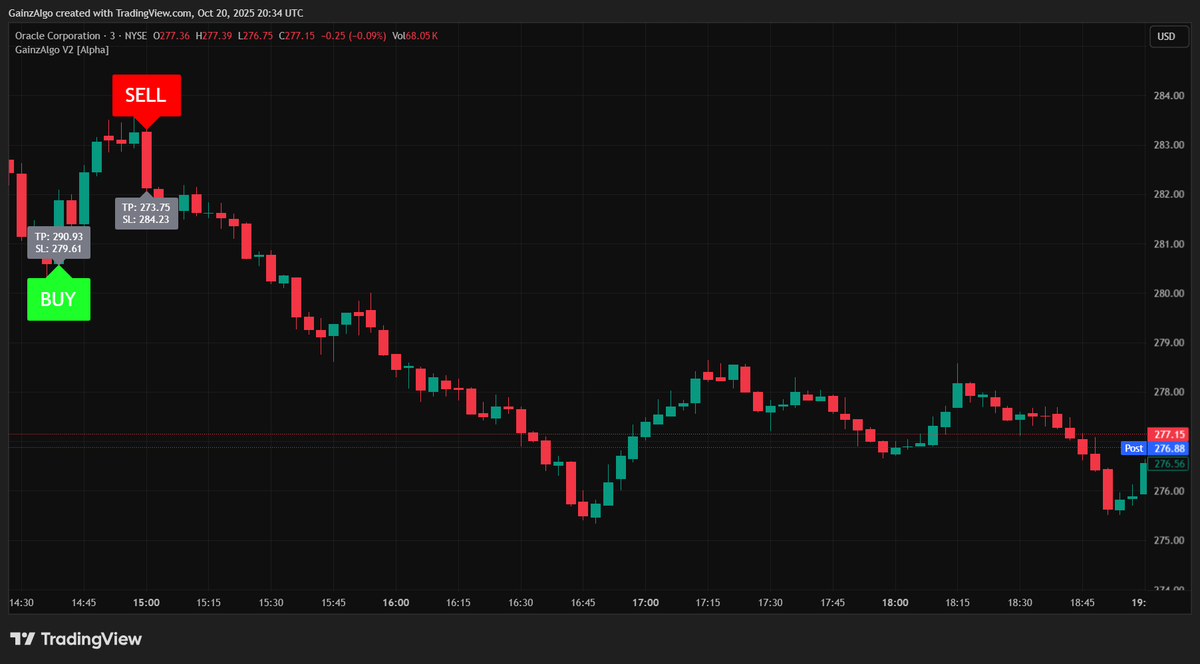Screen dimensions: 1200x664
Task: Click the 282.00 price axis label
Action: pyautogui.click(x=1169, y=194)
